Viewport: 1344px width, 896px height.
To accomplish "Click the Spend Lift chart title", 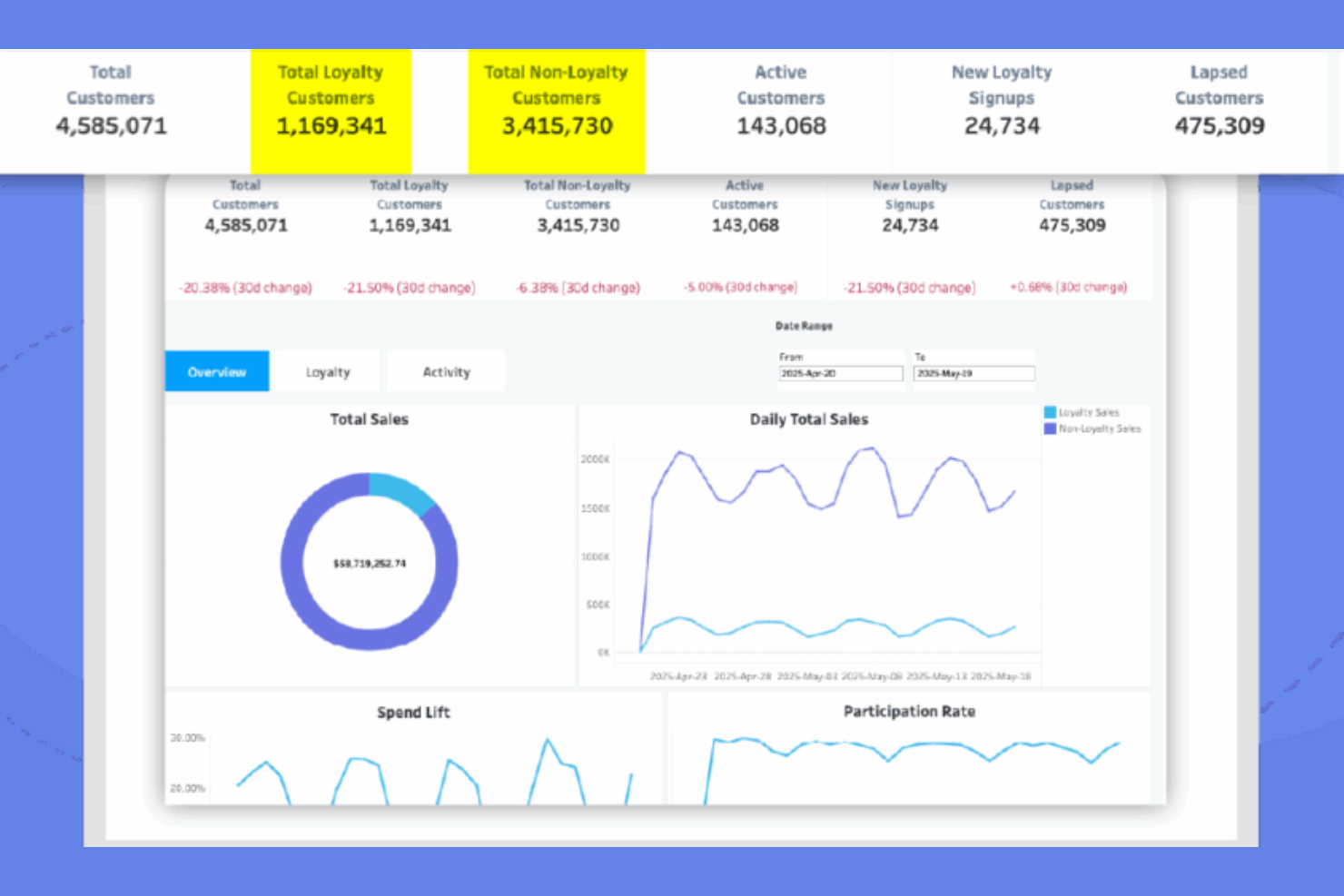I will pos(413,713).
